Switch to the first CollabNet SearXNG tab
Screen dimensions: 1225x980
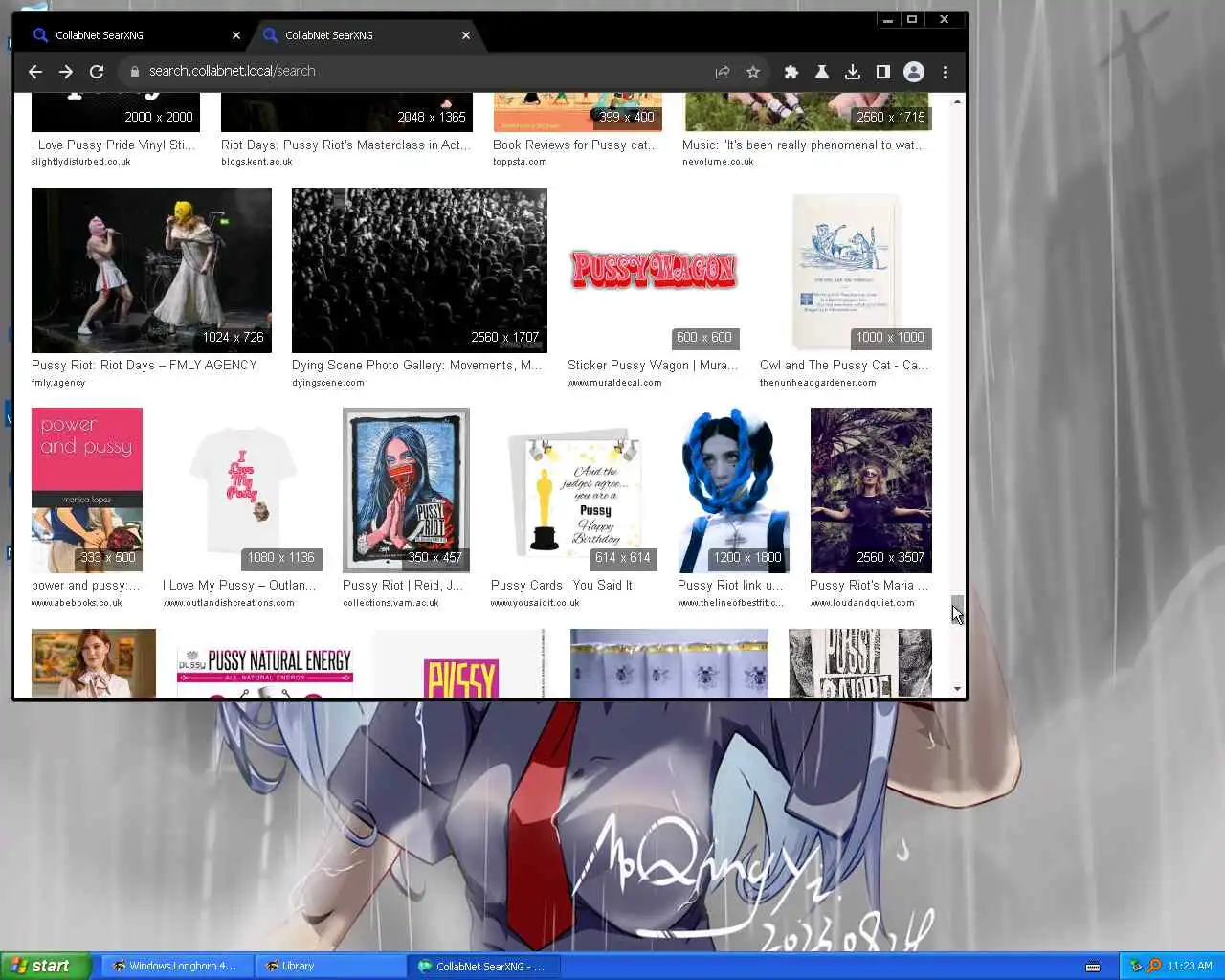coord(134,35)
